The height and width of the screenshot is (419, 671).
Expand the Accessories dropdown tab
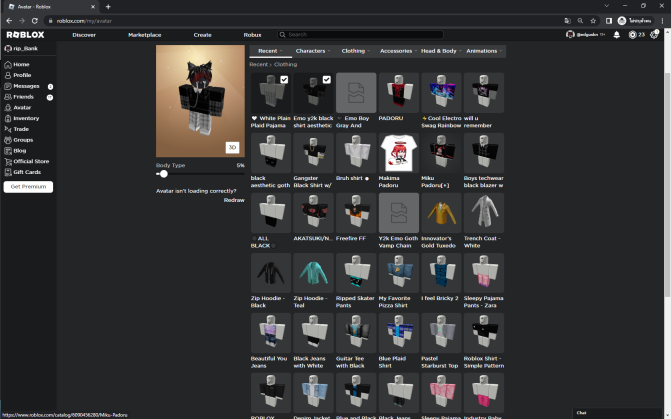(x=398, y=51)
